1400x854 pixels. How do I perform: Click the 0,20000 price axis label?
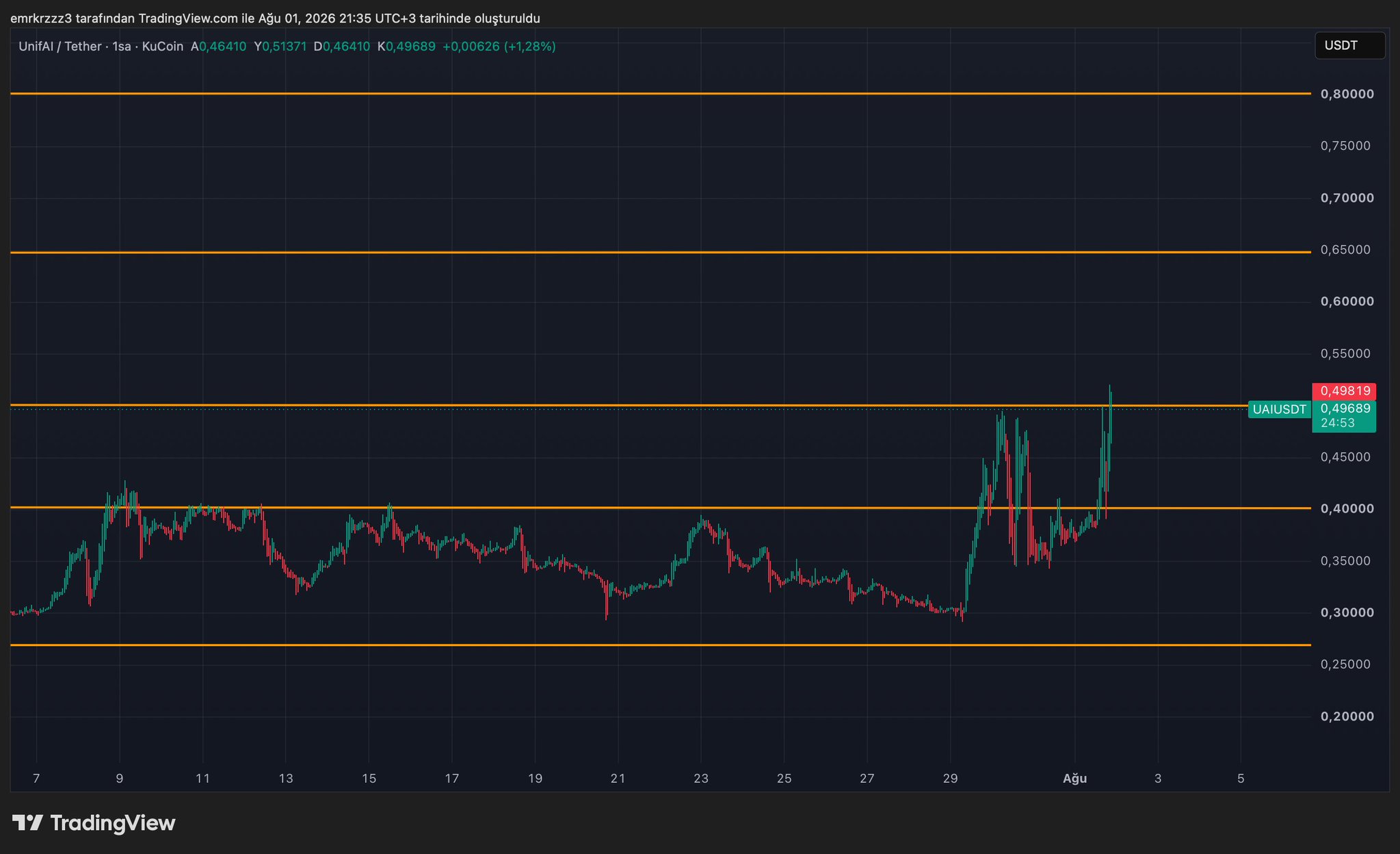[1347, 716]
